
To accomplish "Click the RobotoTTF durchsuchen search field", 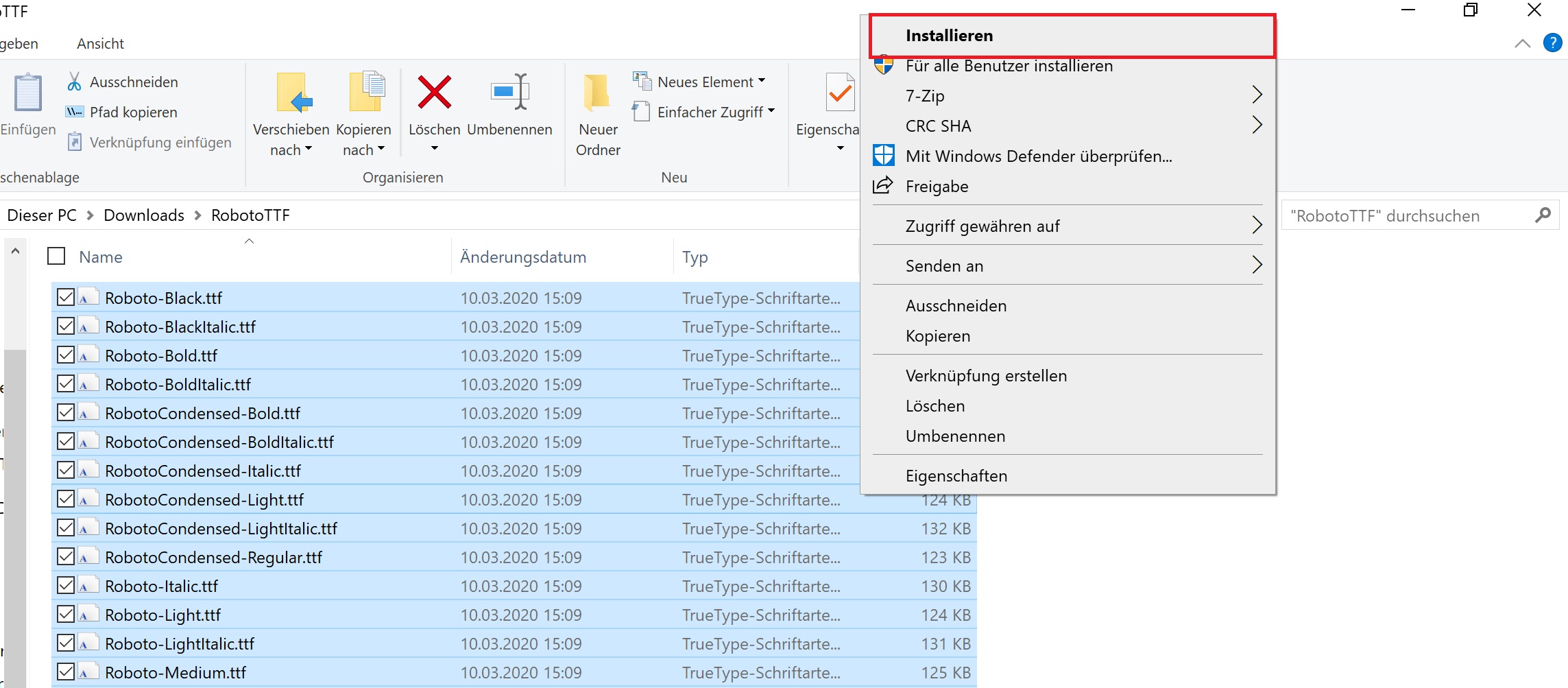I will (1420, 215).
